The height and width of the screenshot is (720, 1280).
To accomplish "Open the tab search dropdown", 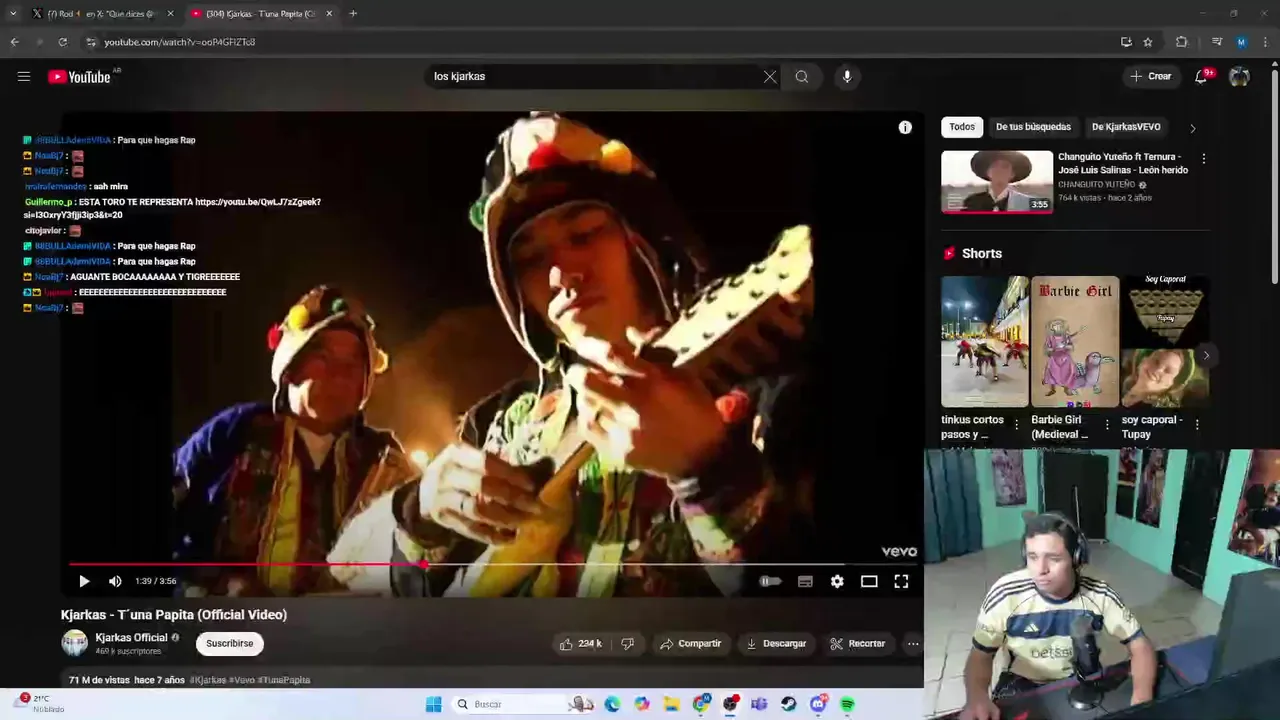I will (12, 14).
